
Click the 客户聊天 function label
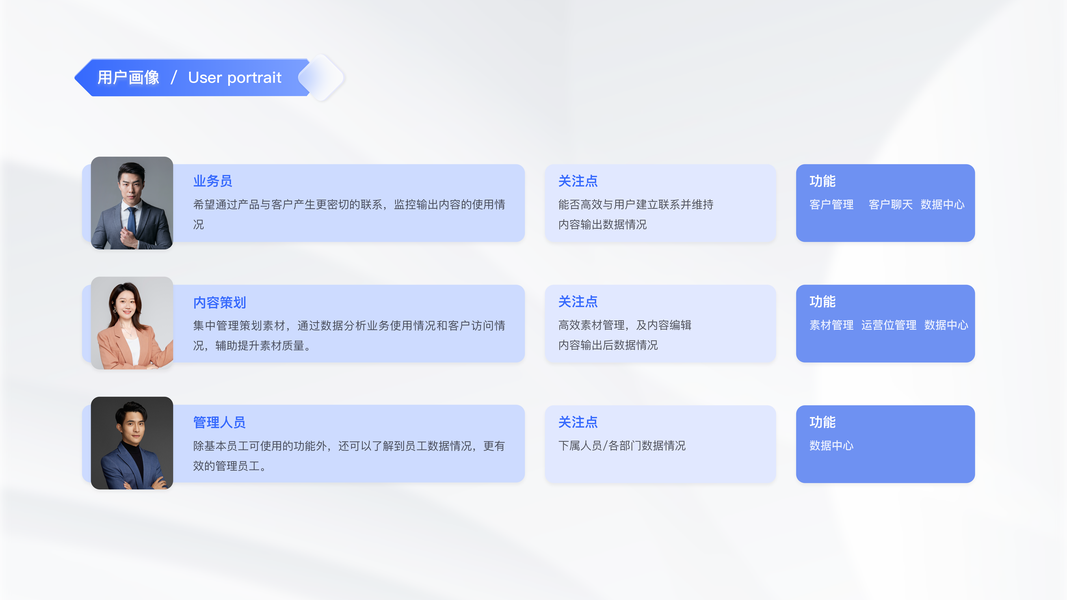pos(890,204)
